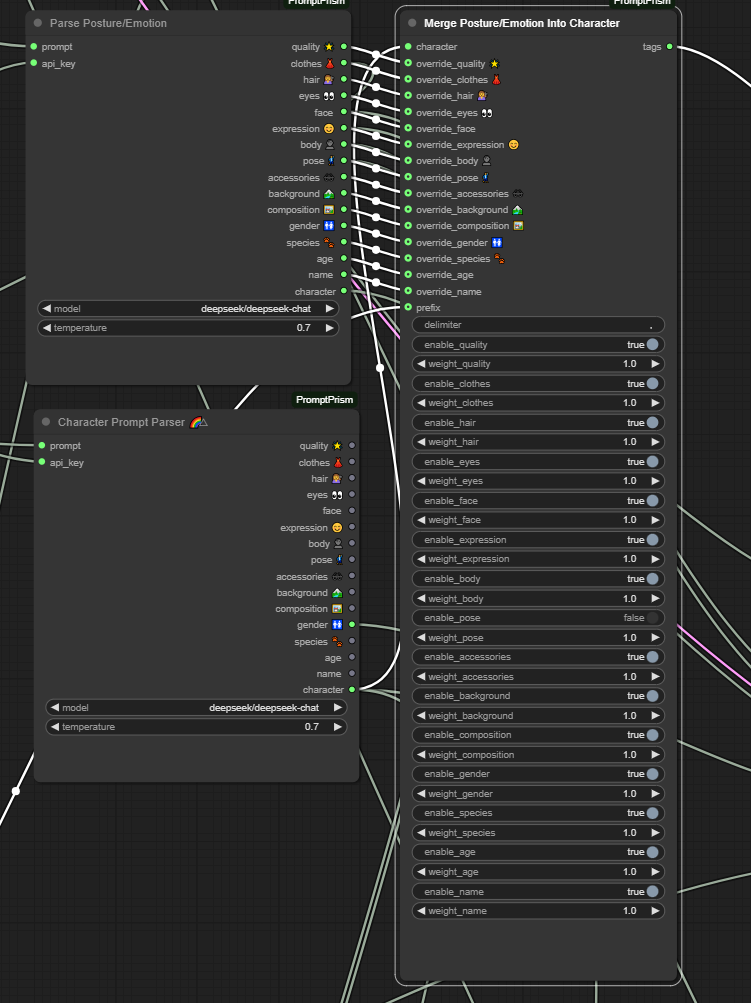
Task: Click the api_key input port of Character Prompt Parser
Action: coord(42,462)
